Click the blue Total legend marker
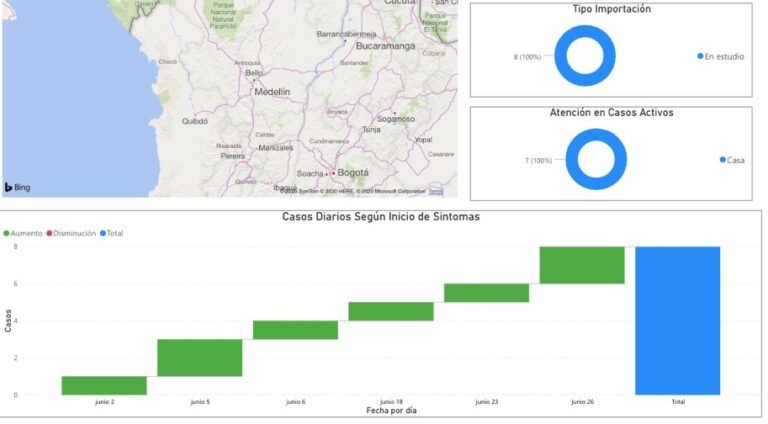768x424 pixels. pyautogui.click(x=102, y=233)
